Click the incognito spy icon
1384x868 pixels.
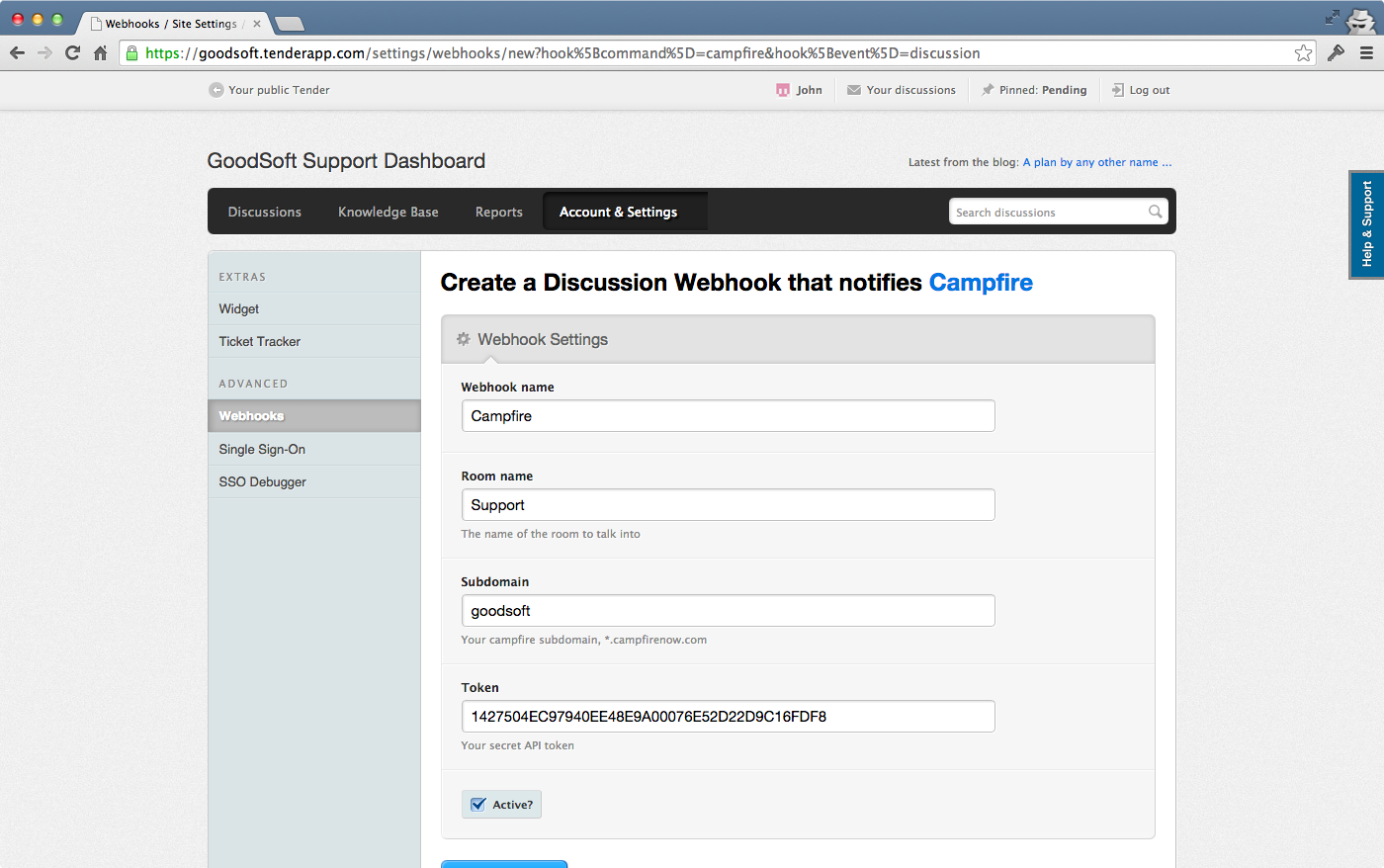(x=1361, y=21)
